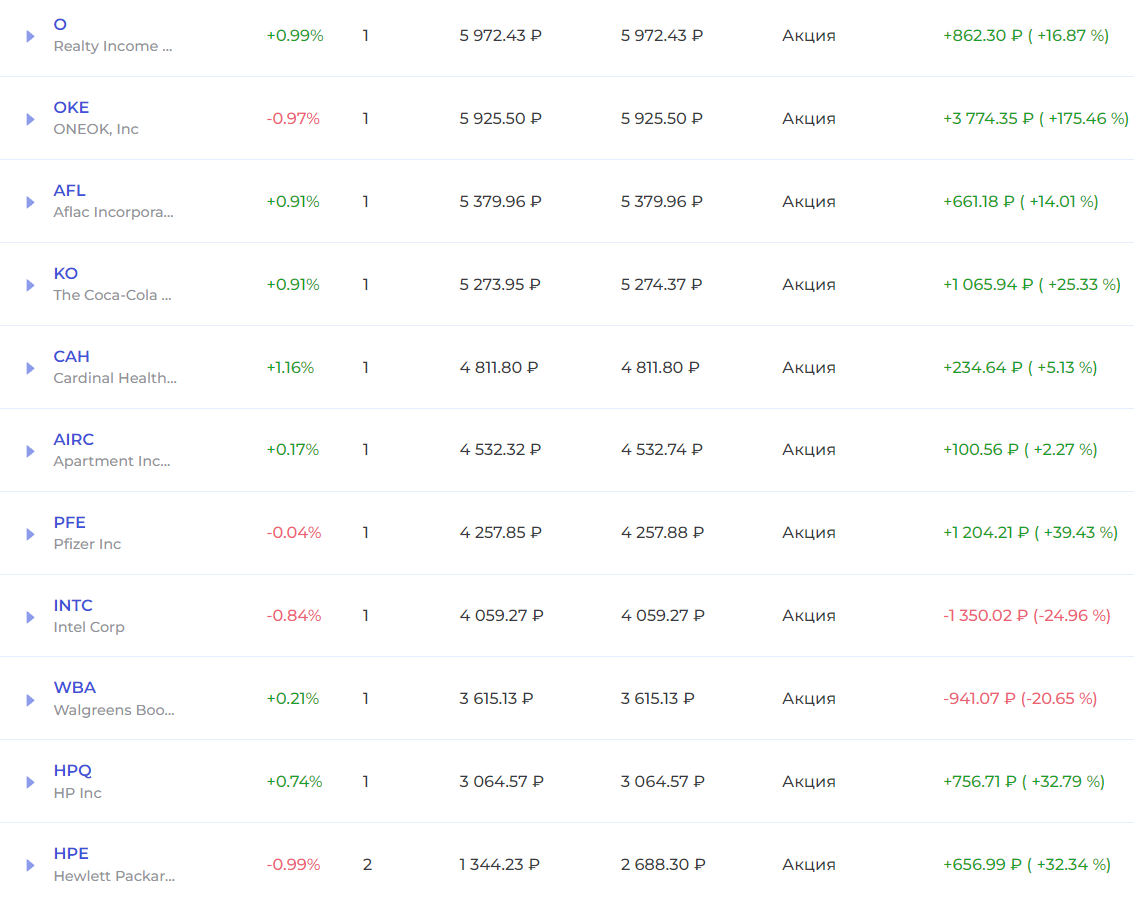Click the price '1 344.23 ₽' for HPE
The height and width of the screenshot is (897, 1134).
pos(499,864)
